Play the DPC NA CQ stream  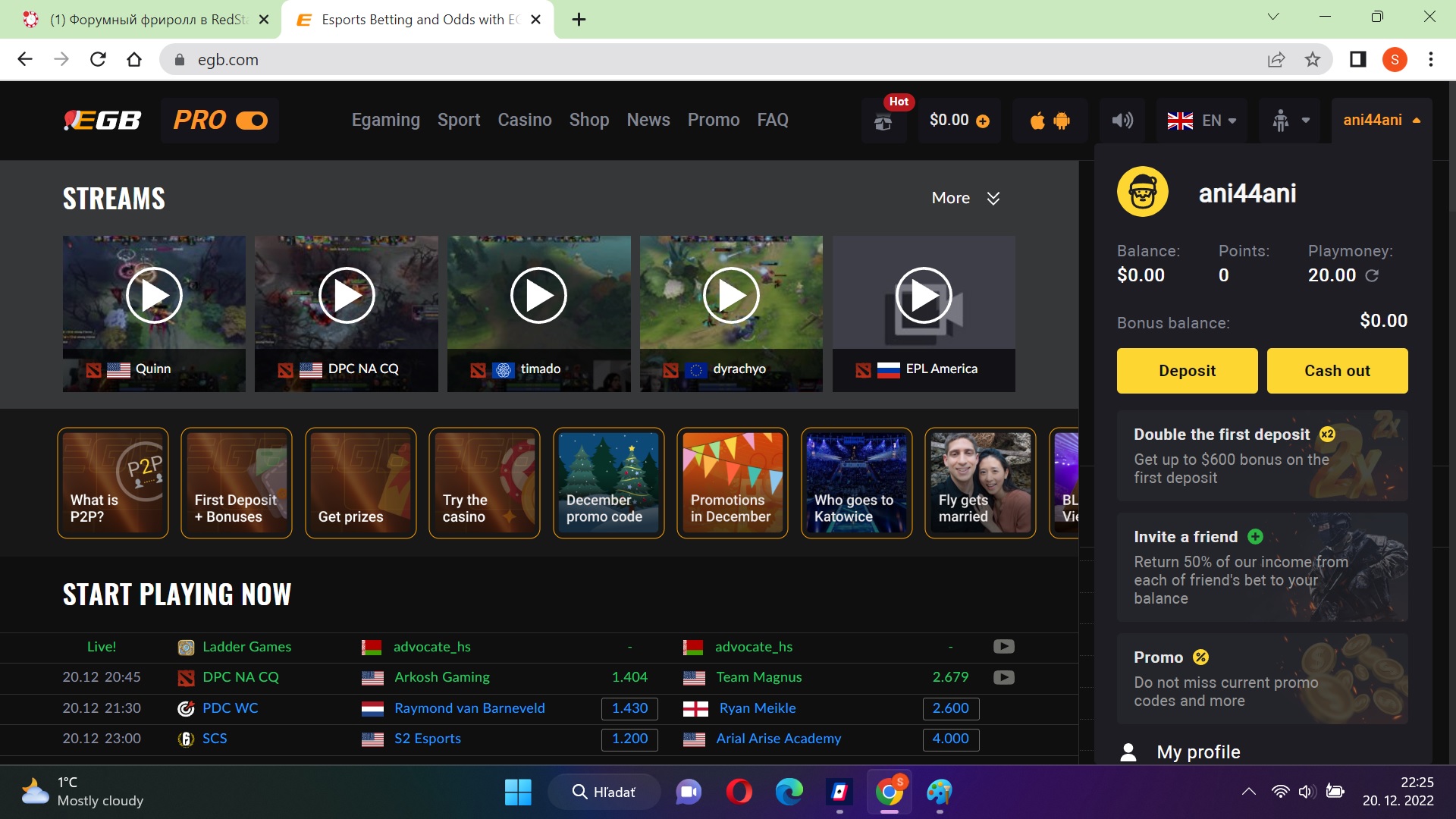point(347,296)
